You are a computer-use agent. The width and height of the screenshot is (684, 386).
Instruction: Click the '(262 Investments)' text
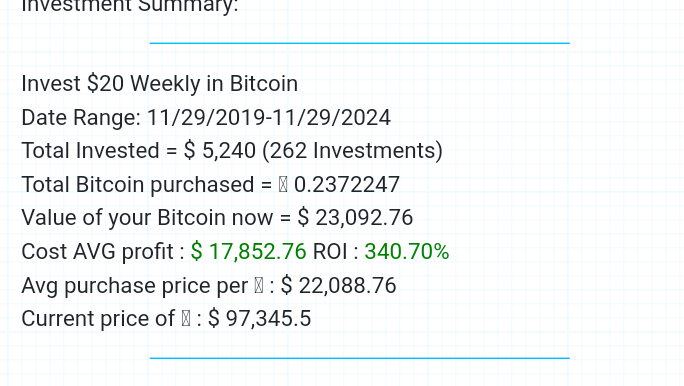pyautogui.click(x=352, y=151)
